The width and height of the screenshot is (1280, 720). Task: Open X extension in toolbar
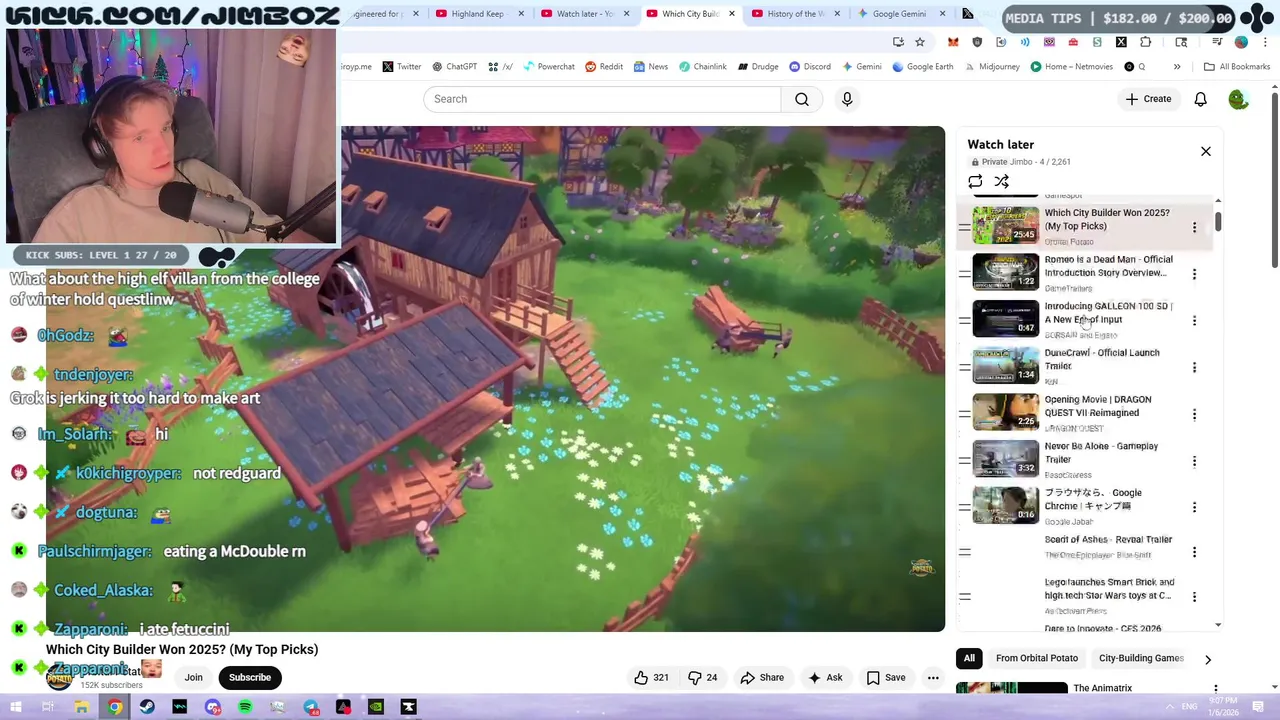pyautogui.click(x=1121, y=42)
